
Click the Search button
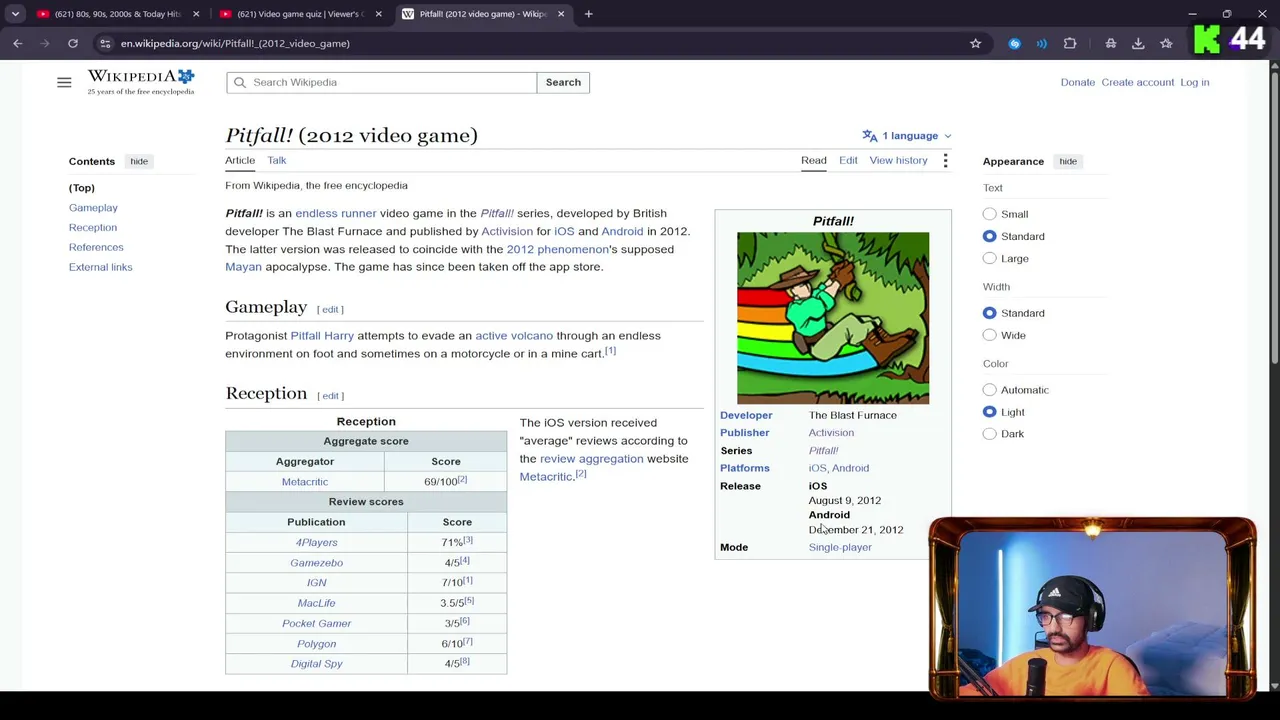(563, 82)
